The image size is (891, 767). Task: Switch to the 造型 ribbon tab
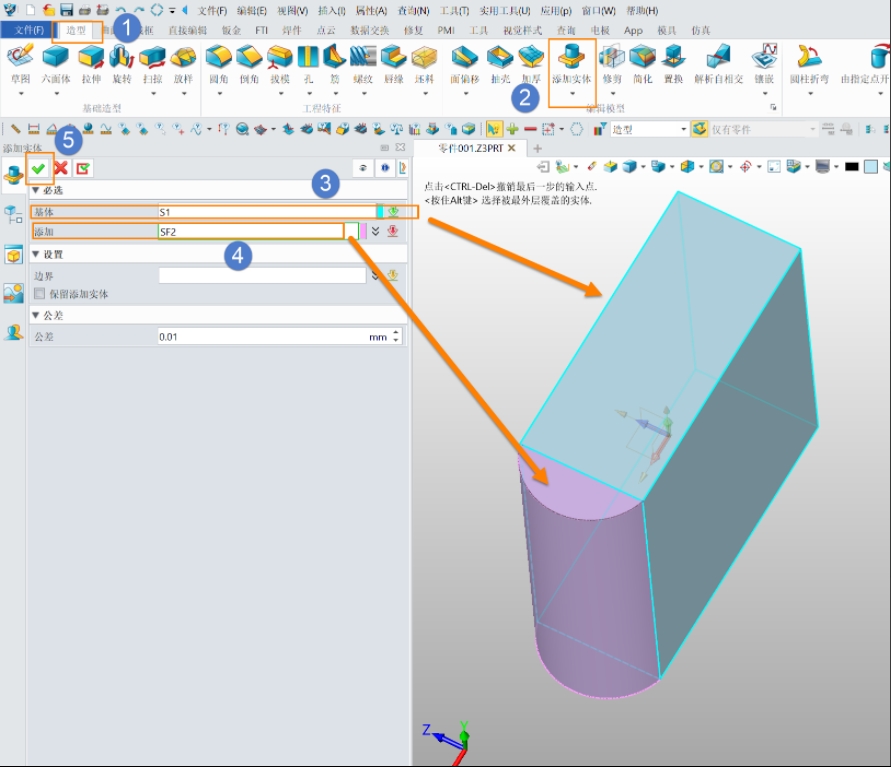pyautogui.click(x=76, y=30)
